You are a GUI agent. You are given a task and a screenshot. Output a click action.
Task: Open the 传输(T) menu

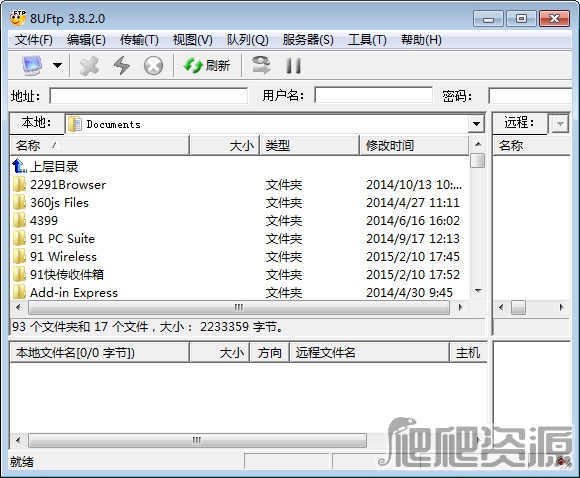(x=139, y=40)
